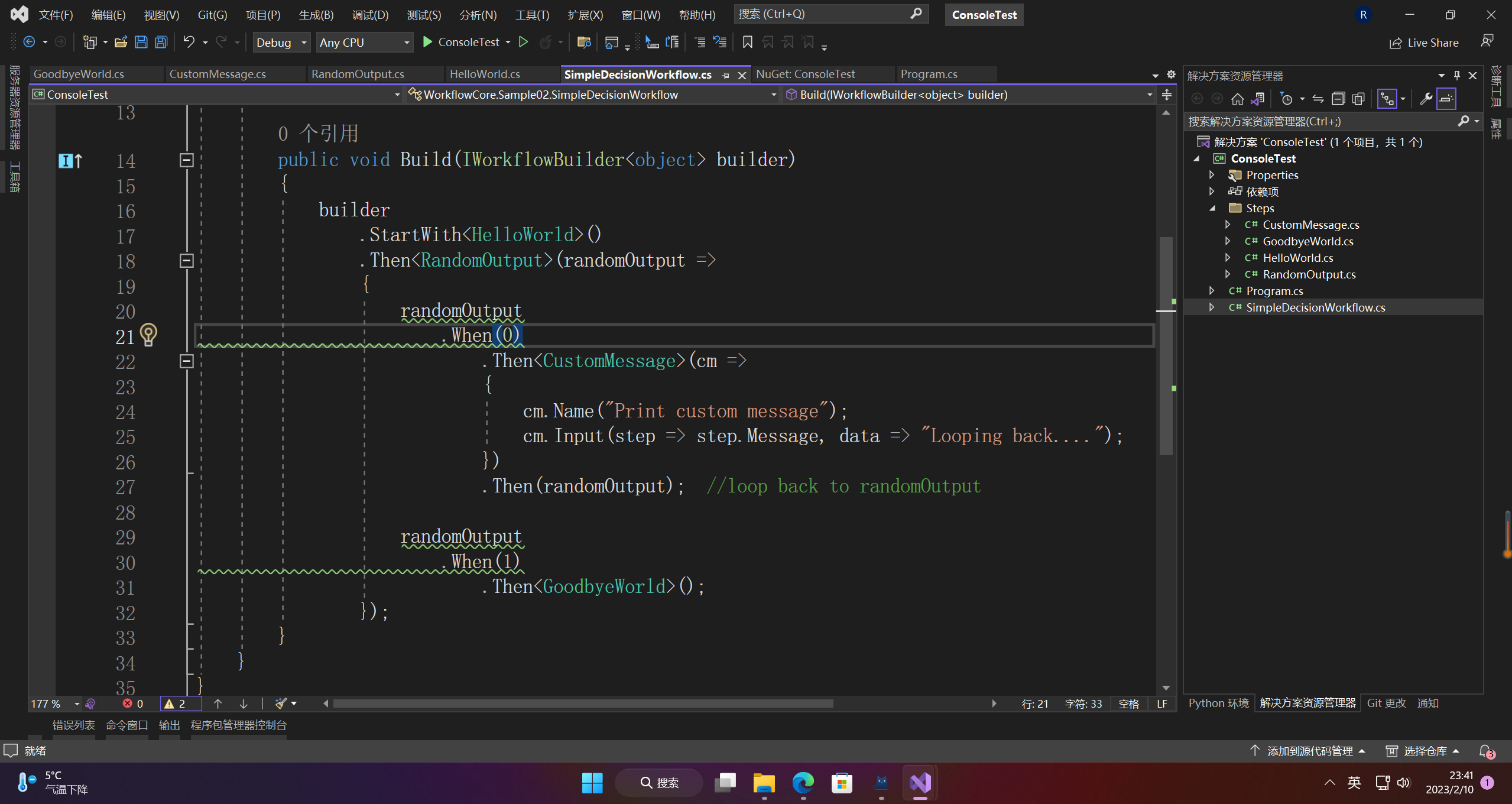1512x804 pixels.
Task: Switch to the Program.cs tab
Action: 929,74
